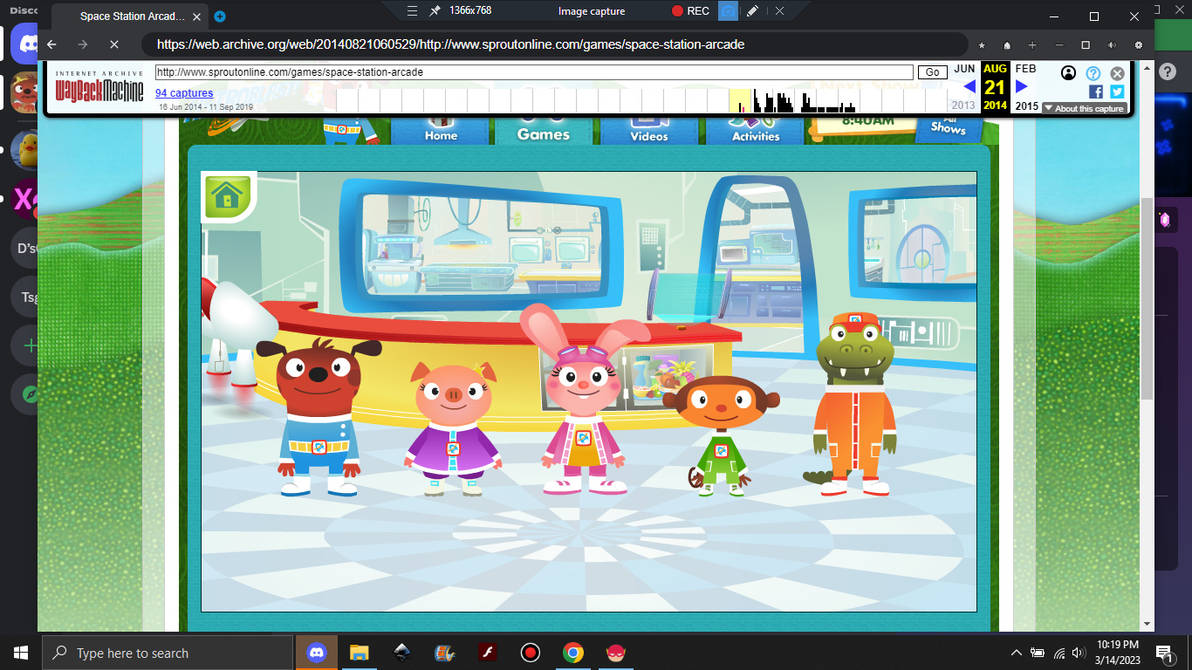Pin the capture toolbar
Image resolution: width=1192 pixels, height=670 pixels.
[x=435, y=11]
